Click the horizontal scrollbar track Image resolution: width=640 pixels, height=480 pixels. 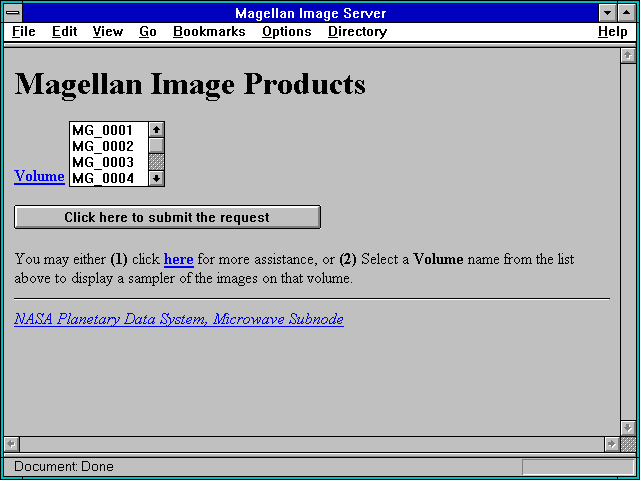point(312,444)
